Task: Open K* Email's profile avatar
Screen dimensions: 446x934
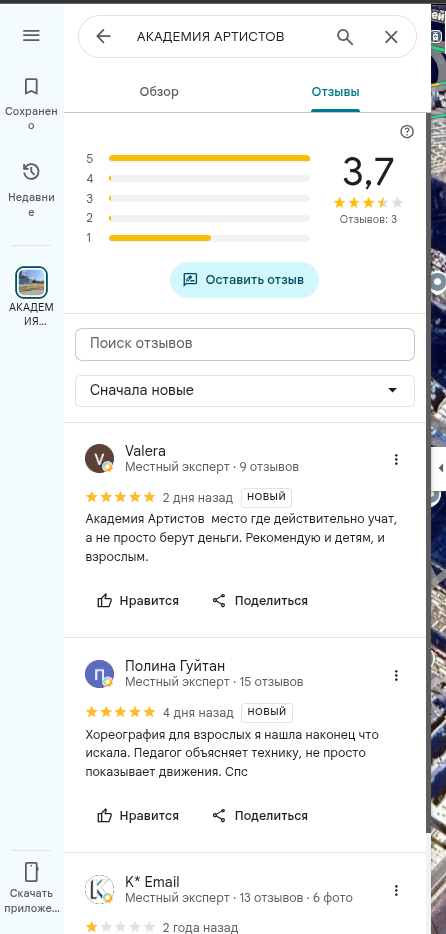Action: point(99,889)
